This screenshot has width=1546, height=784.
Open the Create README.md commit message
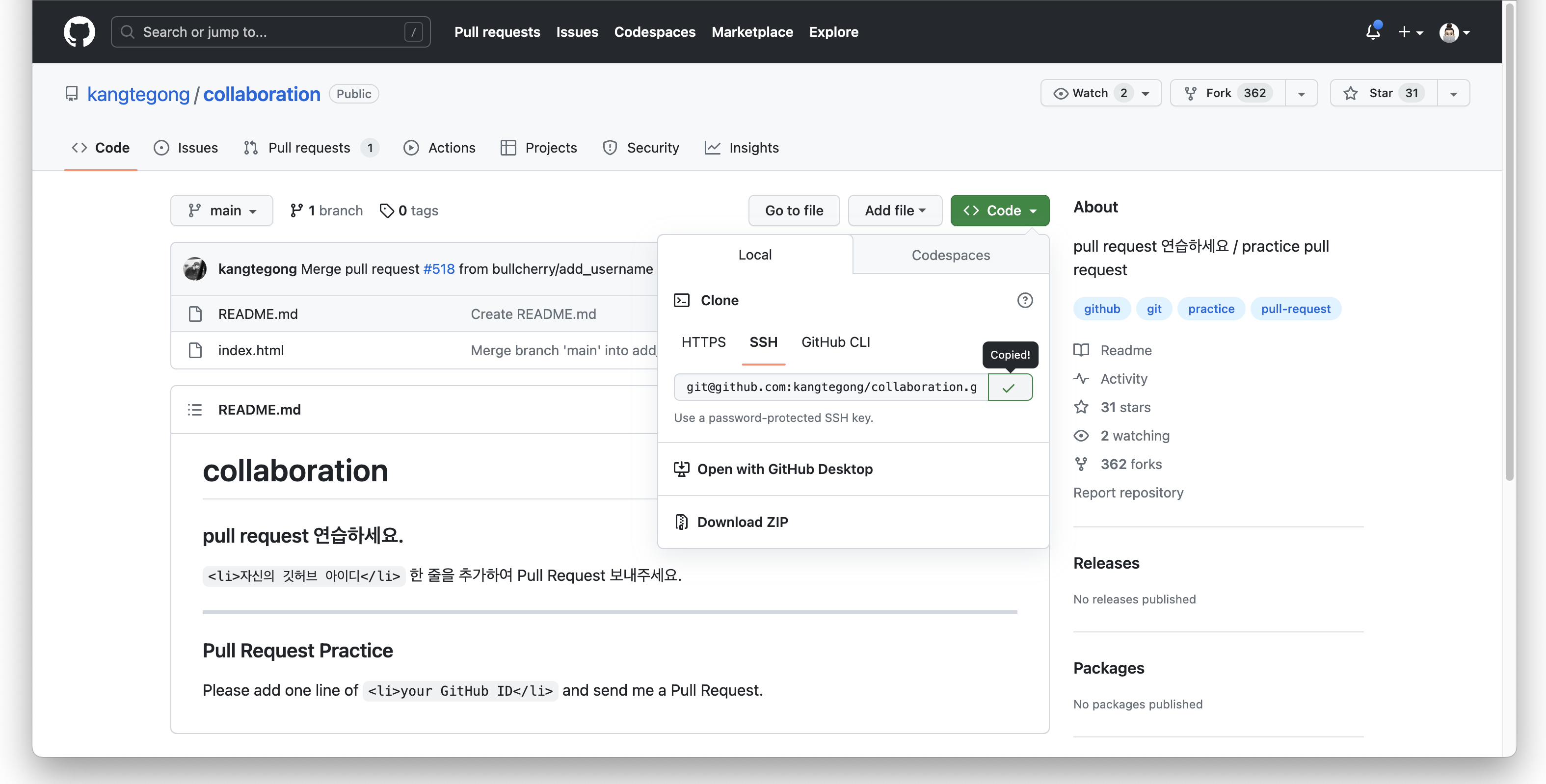pos(533,314)
